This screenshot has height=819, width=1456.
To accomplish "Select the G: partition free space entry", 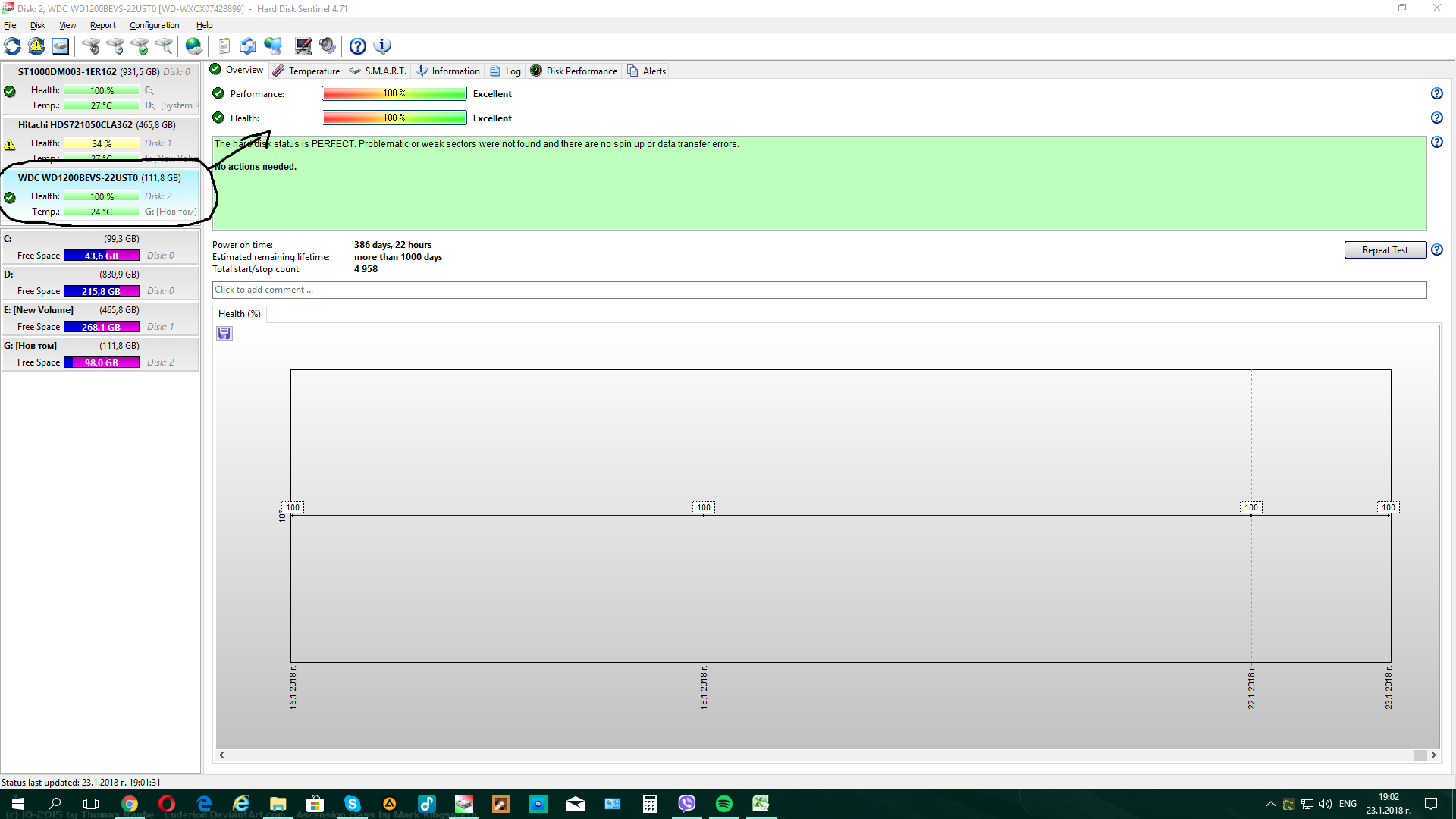I will (101, 354).
